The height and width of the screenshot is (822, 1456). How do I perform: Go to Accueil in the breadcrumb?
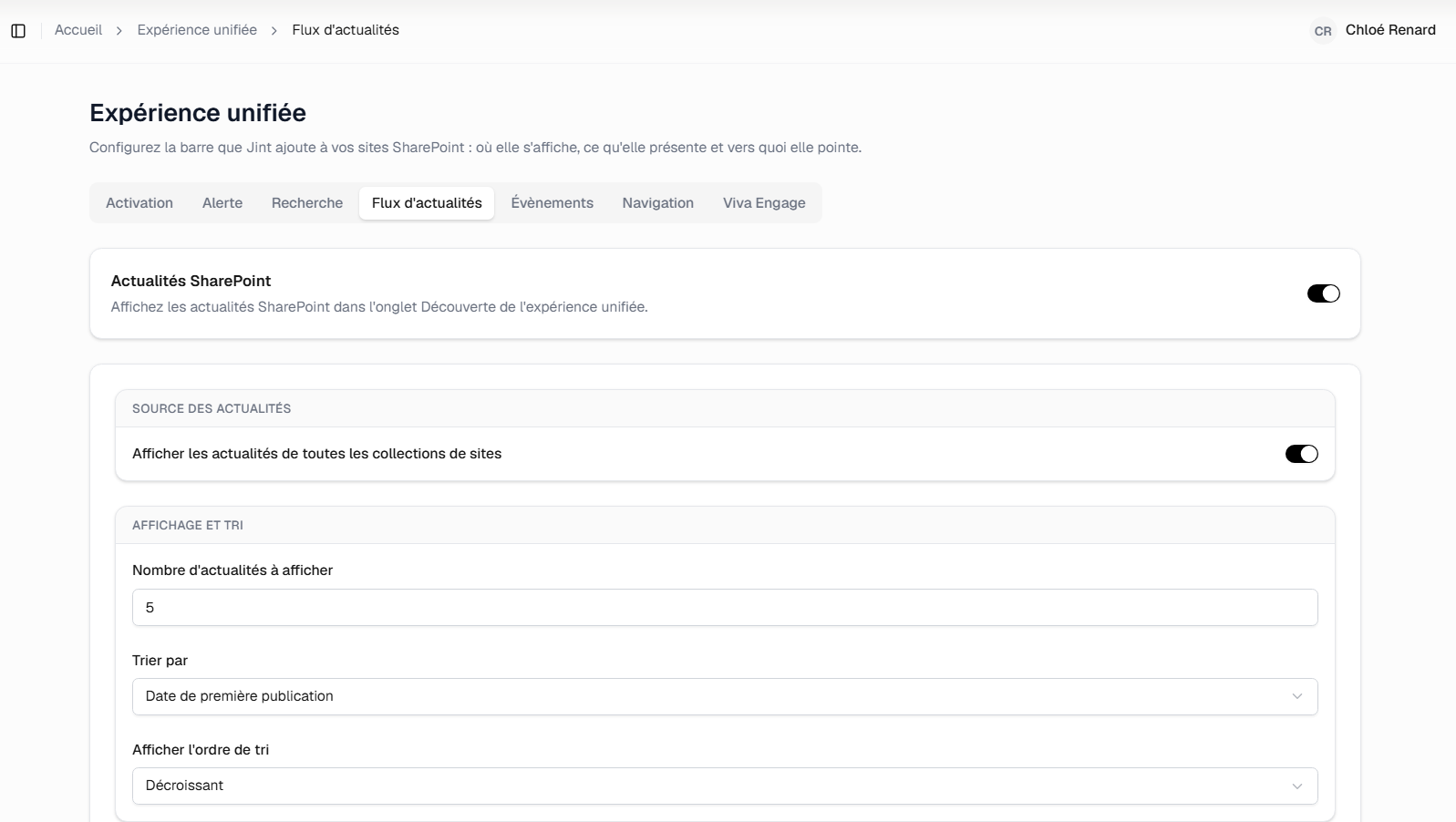tap(78, 30)
